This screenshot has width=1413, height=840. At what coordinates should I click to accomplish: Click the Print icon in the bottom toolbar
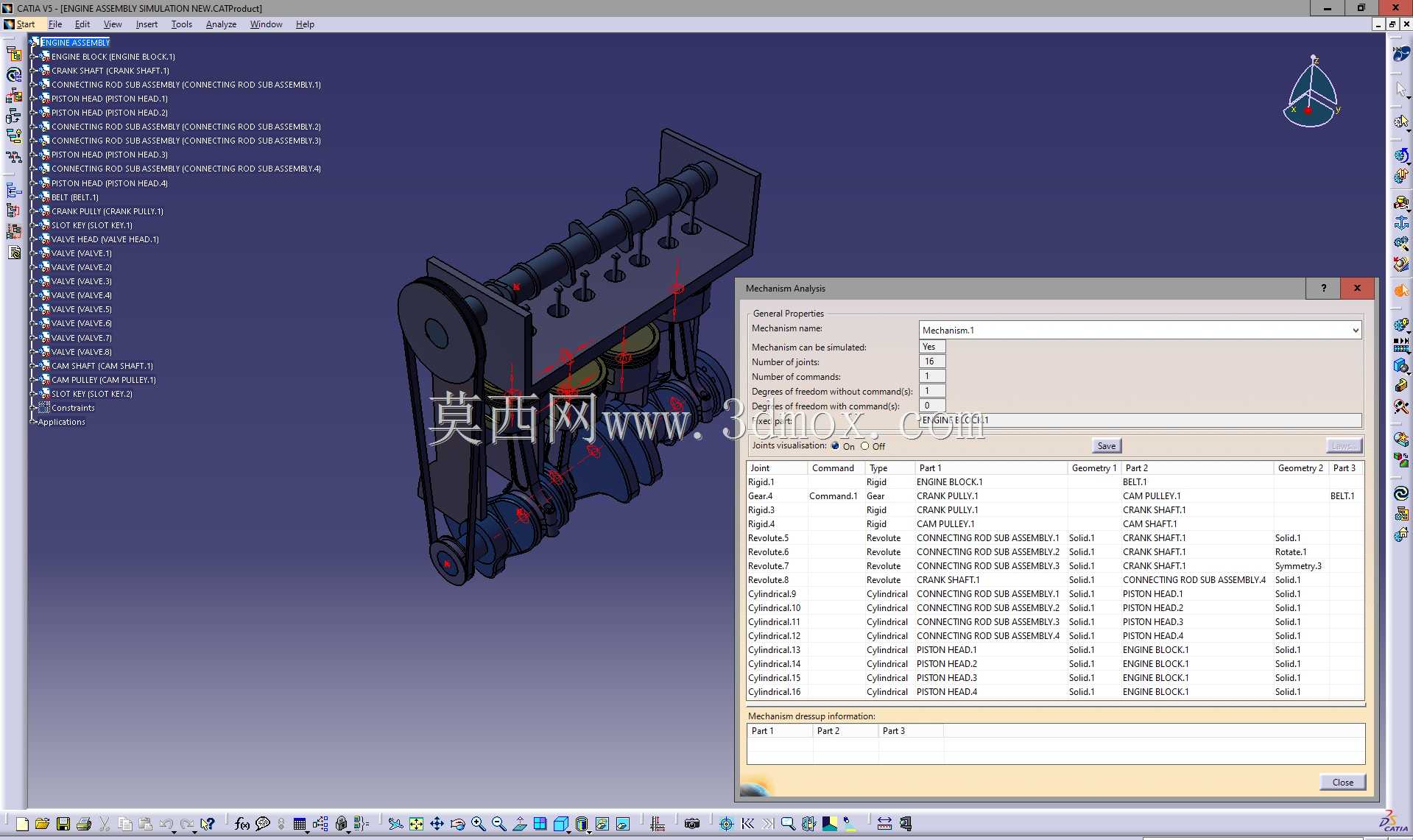(x=84, y=824)
